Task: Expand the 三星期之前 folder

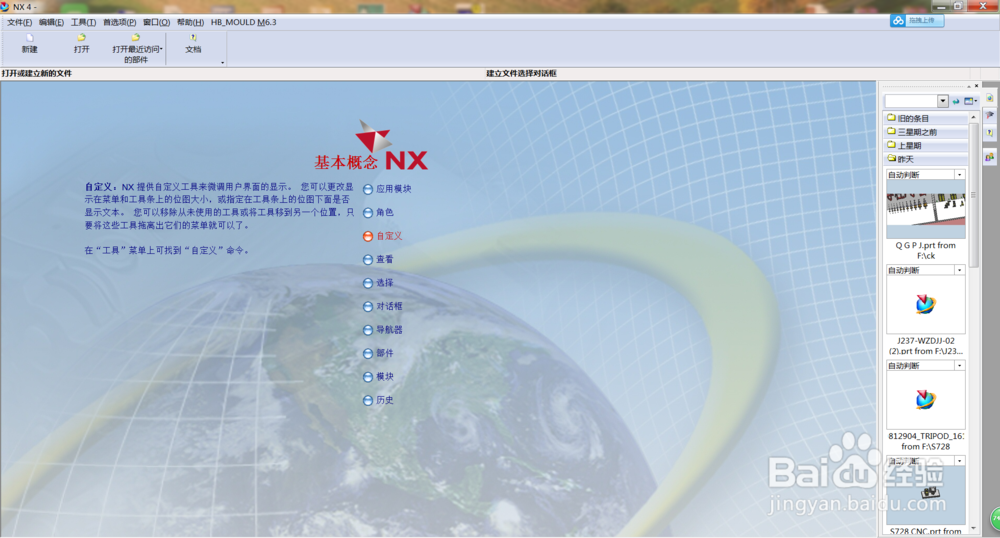Action: click(x=926, y=133)
